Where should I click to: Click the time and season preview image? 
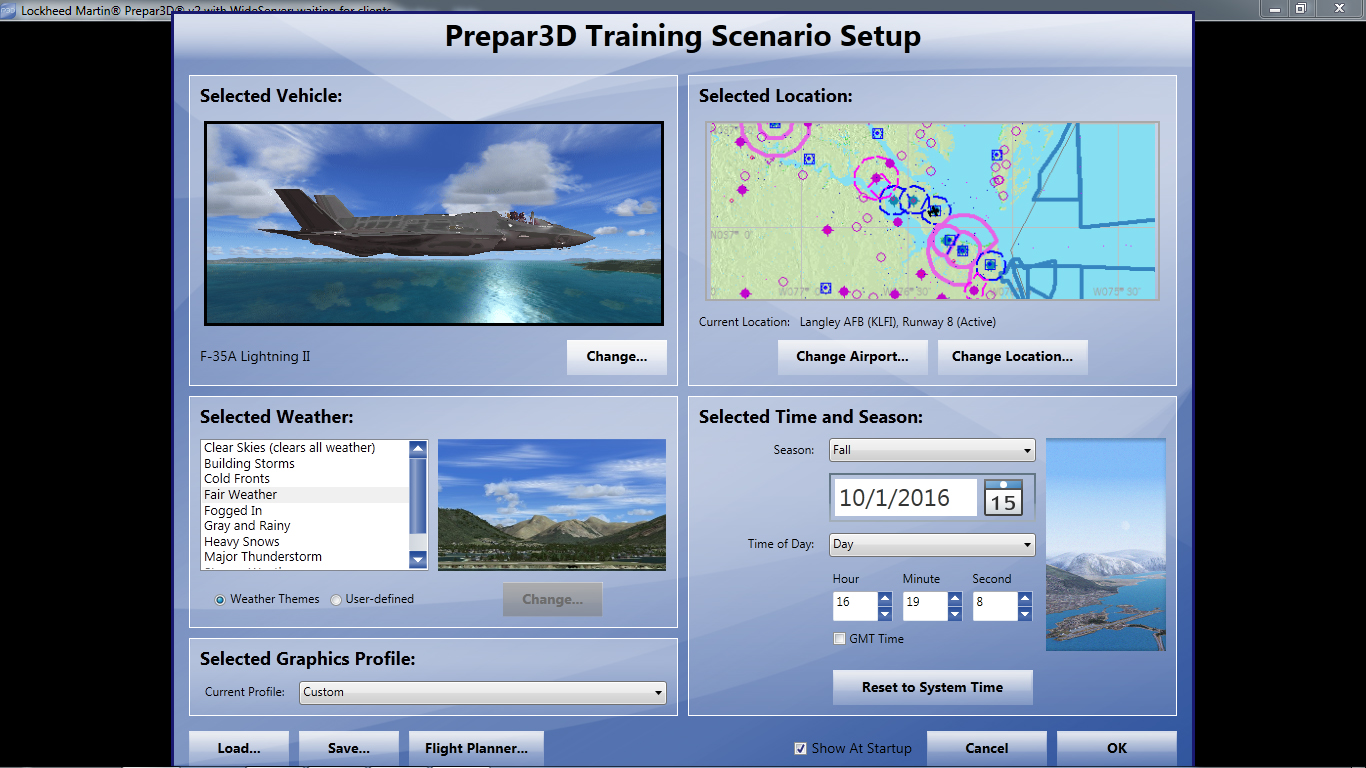coord(1106,544)
